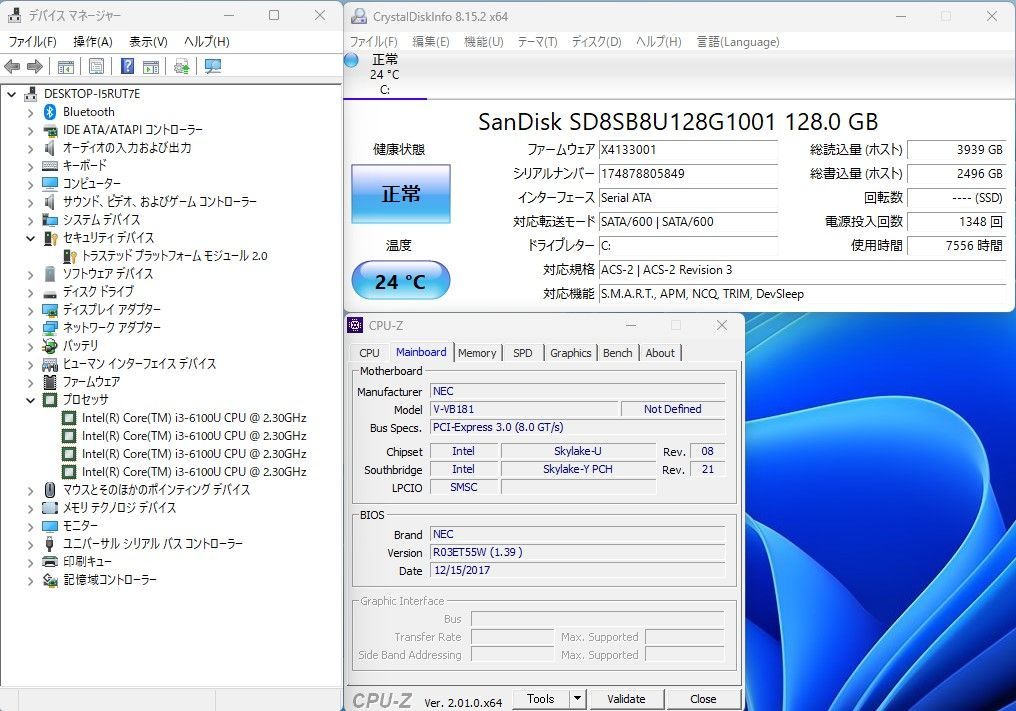This screenshot has height=711, width=1016.
Task: Click the firmware field X4133001
Action: 688,150
